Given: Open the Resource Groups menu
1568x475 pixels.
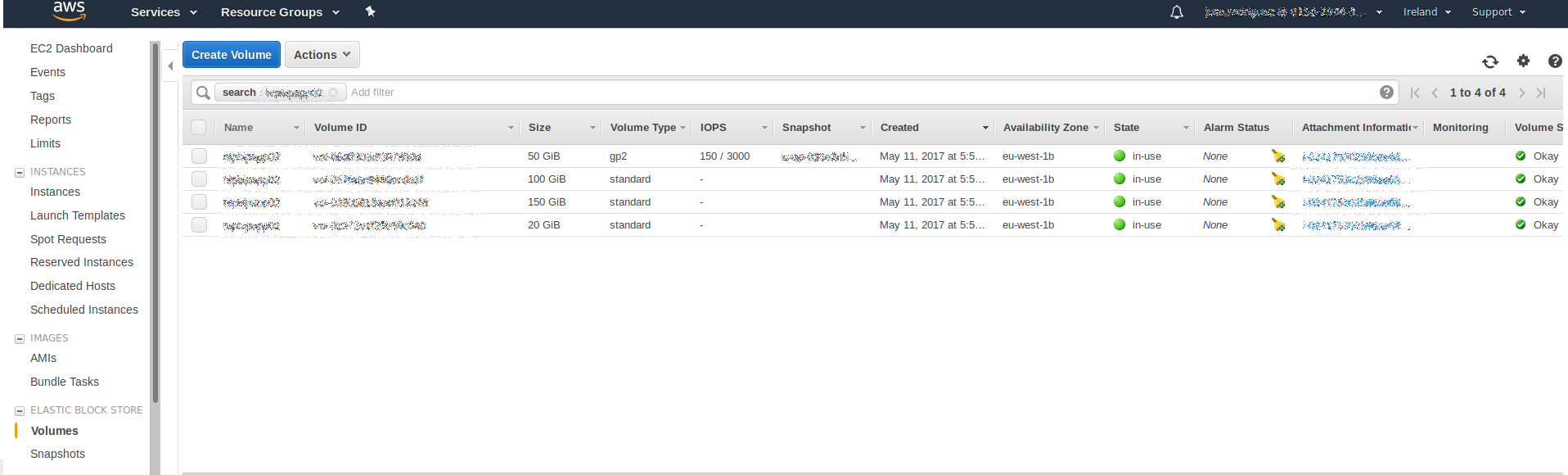Looking at the screenshot, I should pyautogui.click(x=280, y=12).
